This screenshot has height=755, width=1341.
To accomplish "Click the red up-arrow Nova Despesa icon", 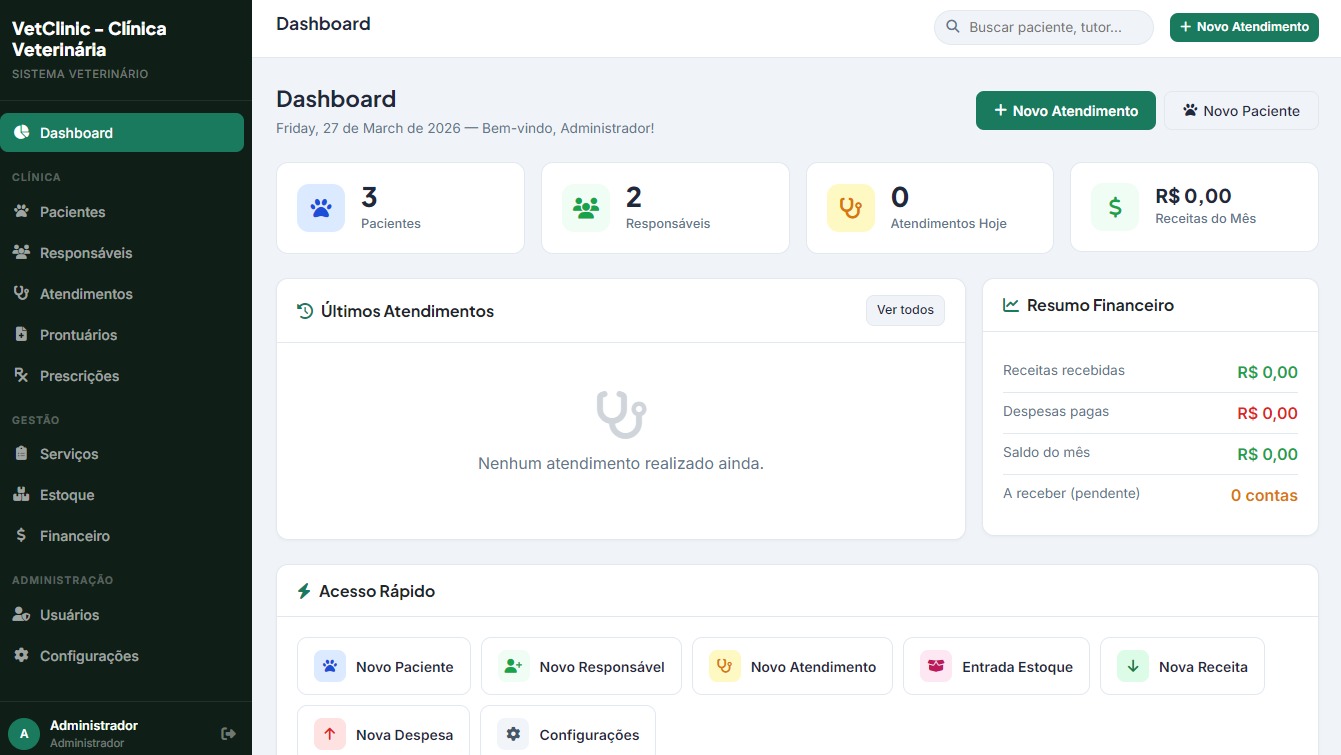I will coord(330,735).
